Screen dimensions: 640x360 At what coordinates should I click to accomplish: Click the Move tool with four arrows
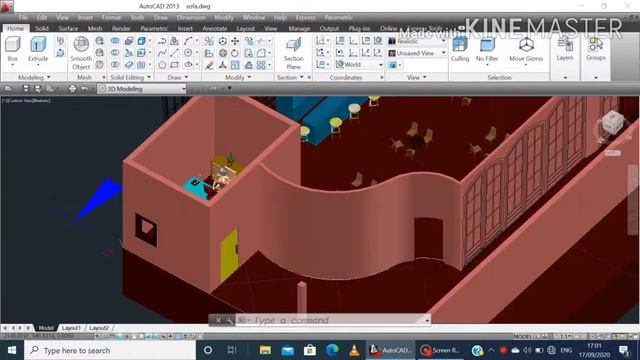pos(235,40)
